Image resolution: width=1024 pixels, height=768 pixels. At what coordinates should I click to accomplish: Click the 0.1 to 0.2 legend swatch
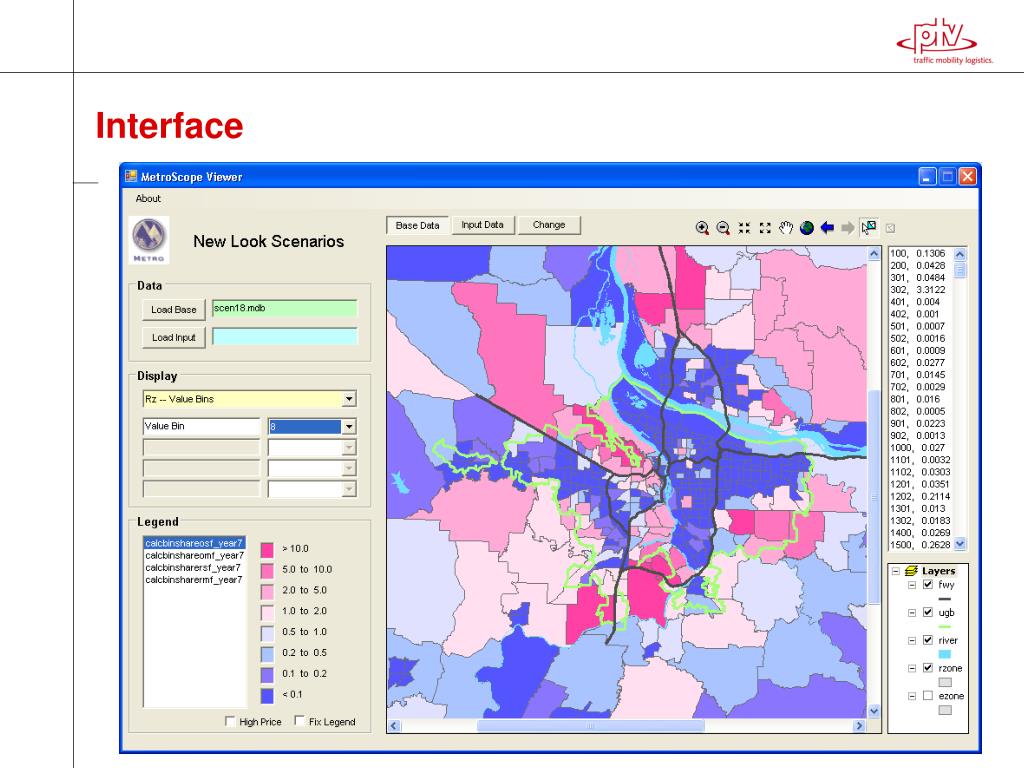coord(267,675)
